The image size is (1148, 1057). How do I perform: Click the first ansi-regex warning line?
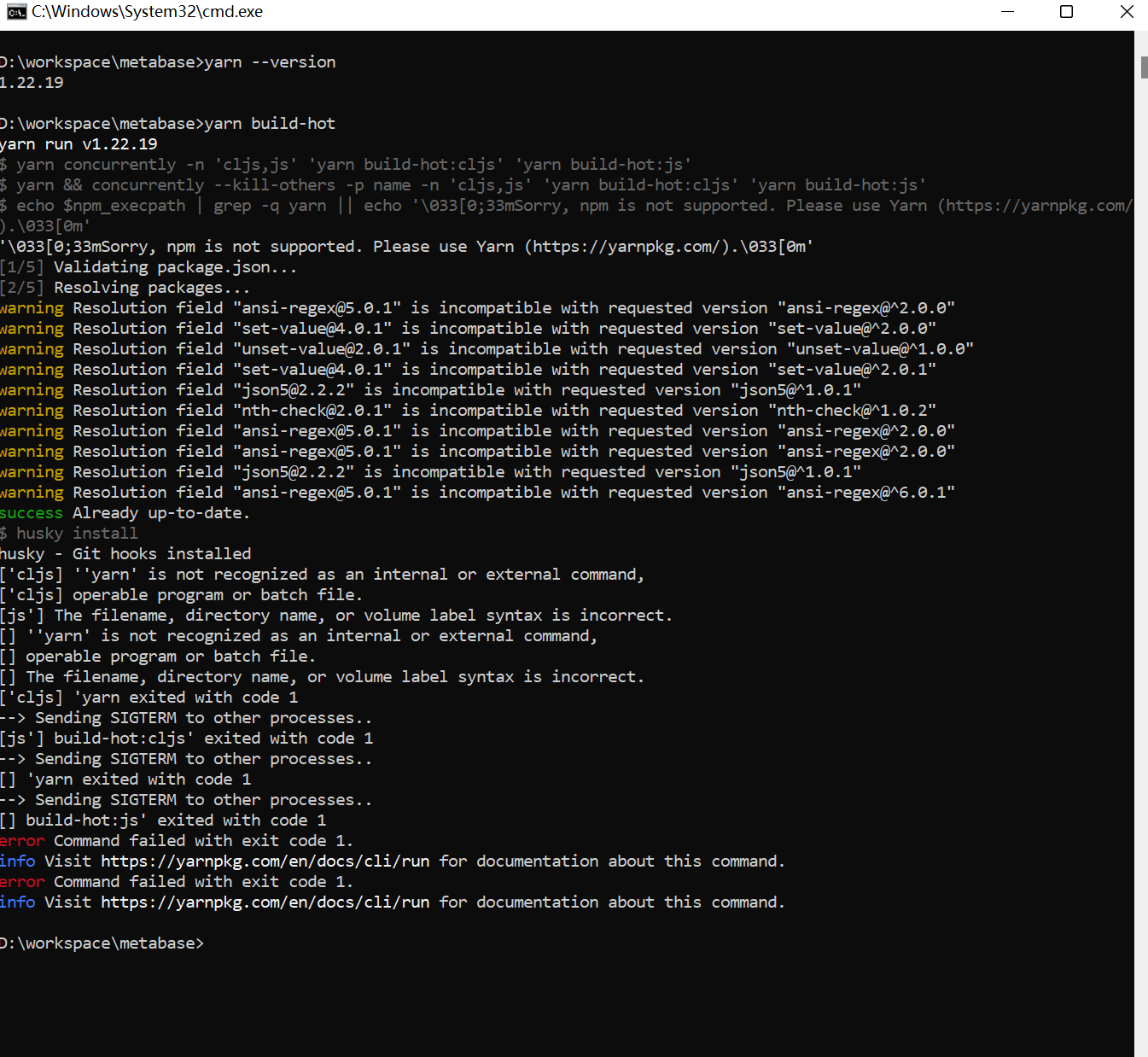coord(478,307)
